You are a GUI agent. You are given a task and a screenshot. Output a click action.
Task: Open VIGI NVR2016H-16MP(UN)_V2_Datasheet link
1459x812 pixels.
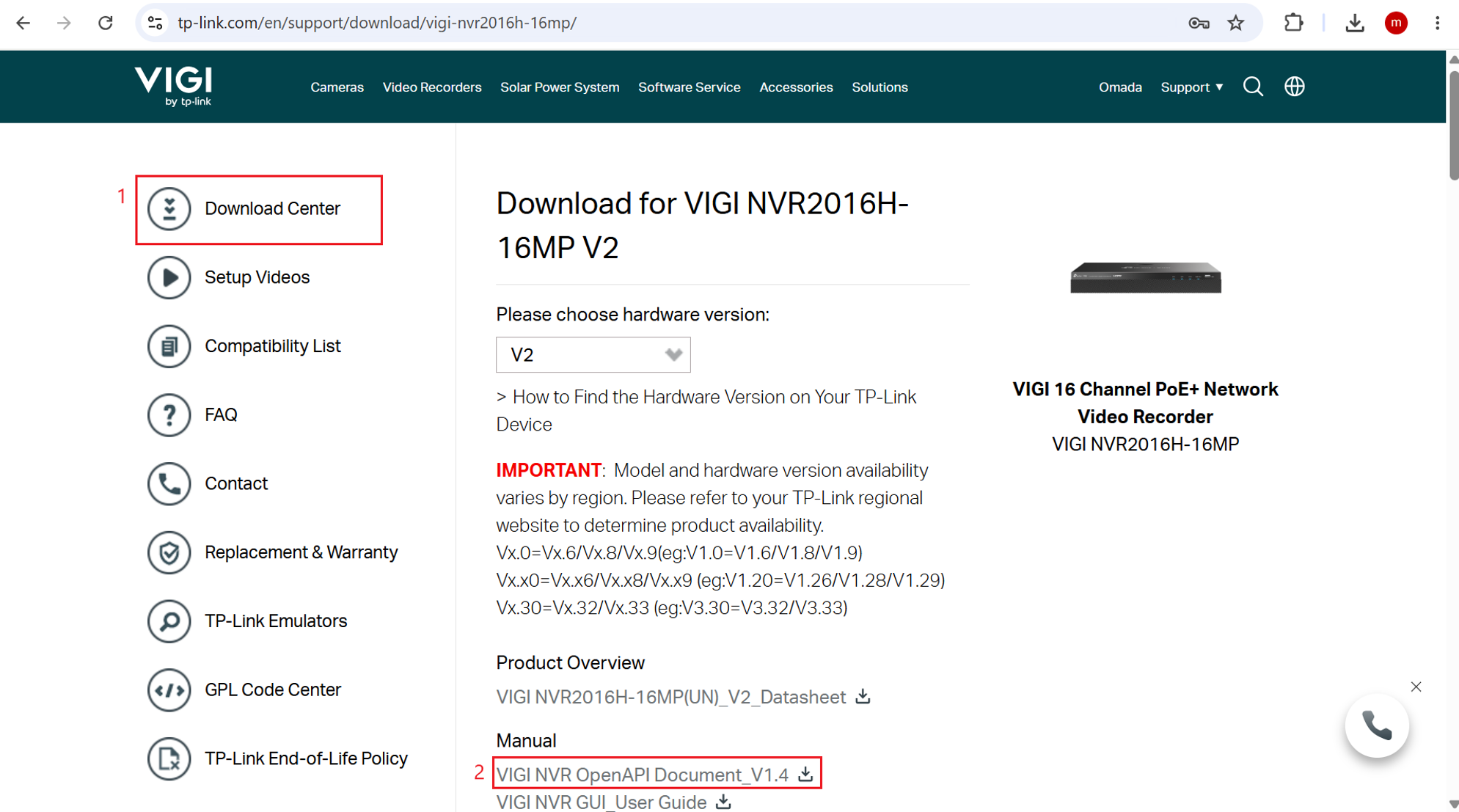(x=670, y=697)
